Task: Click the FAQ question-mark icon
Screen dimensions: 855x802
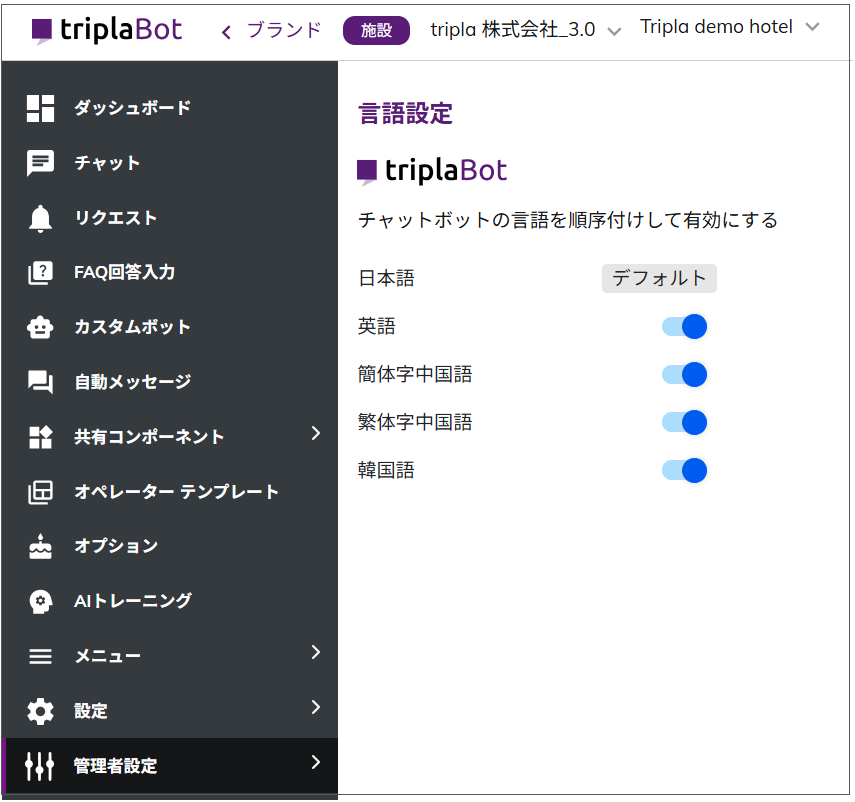Action: click(x=40, y=273)
